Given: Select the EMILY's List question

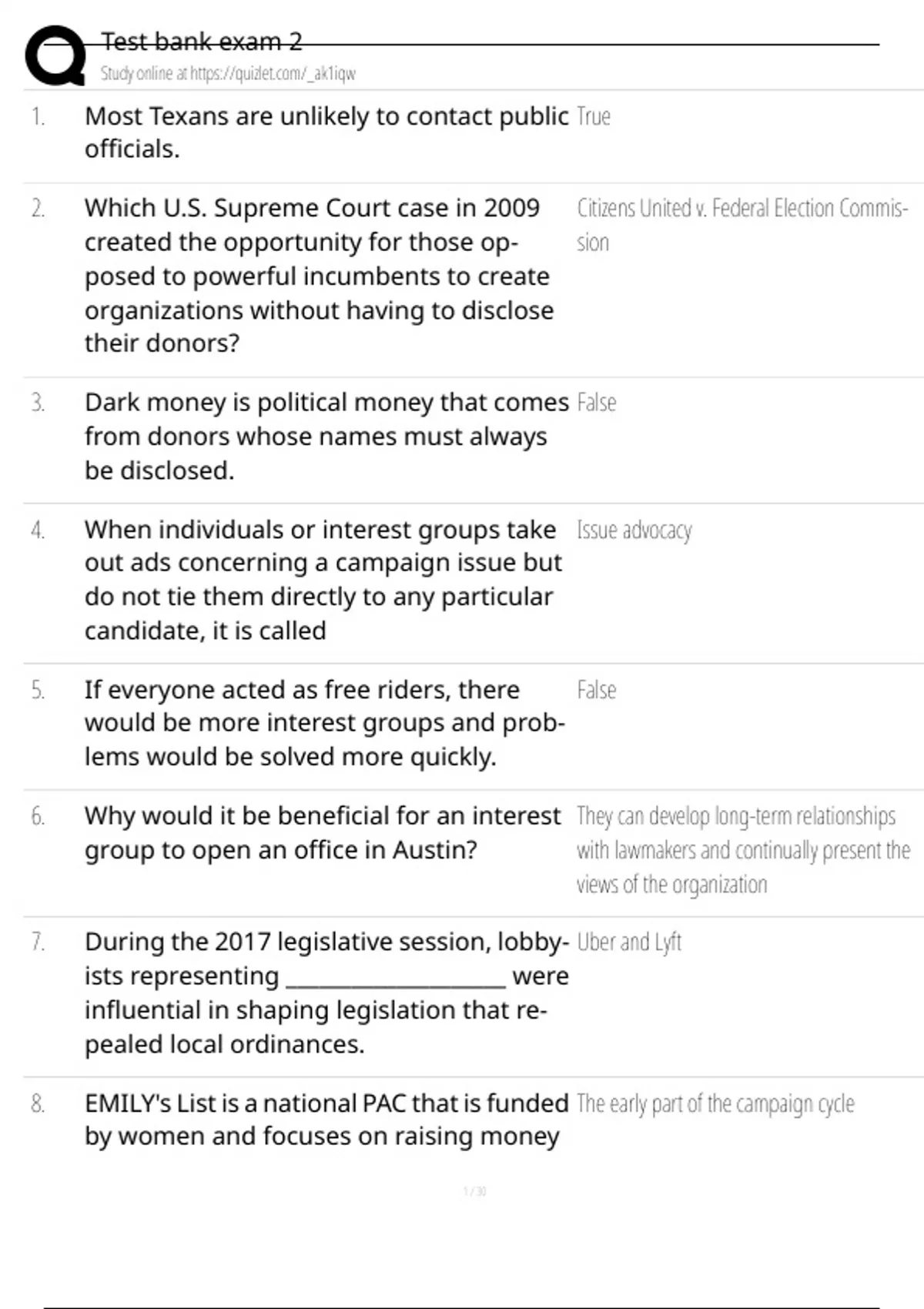Looking at the screenshot, I should [326, 1120].
